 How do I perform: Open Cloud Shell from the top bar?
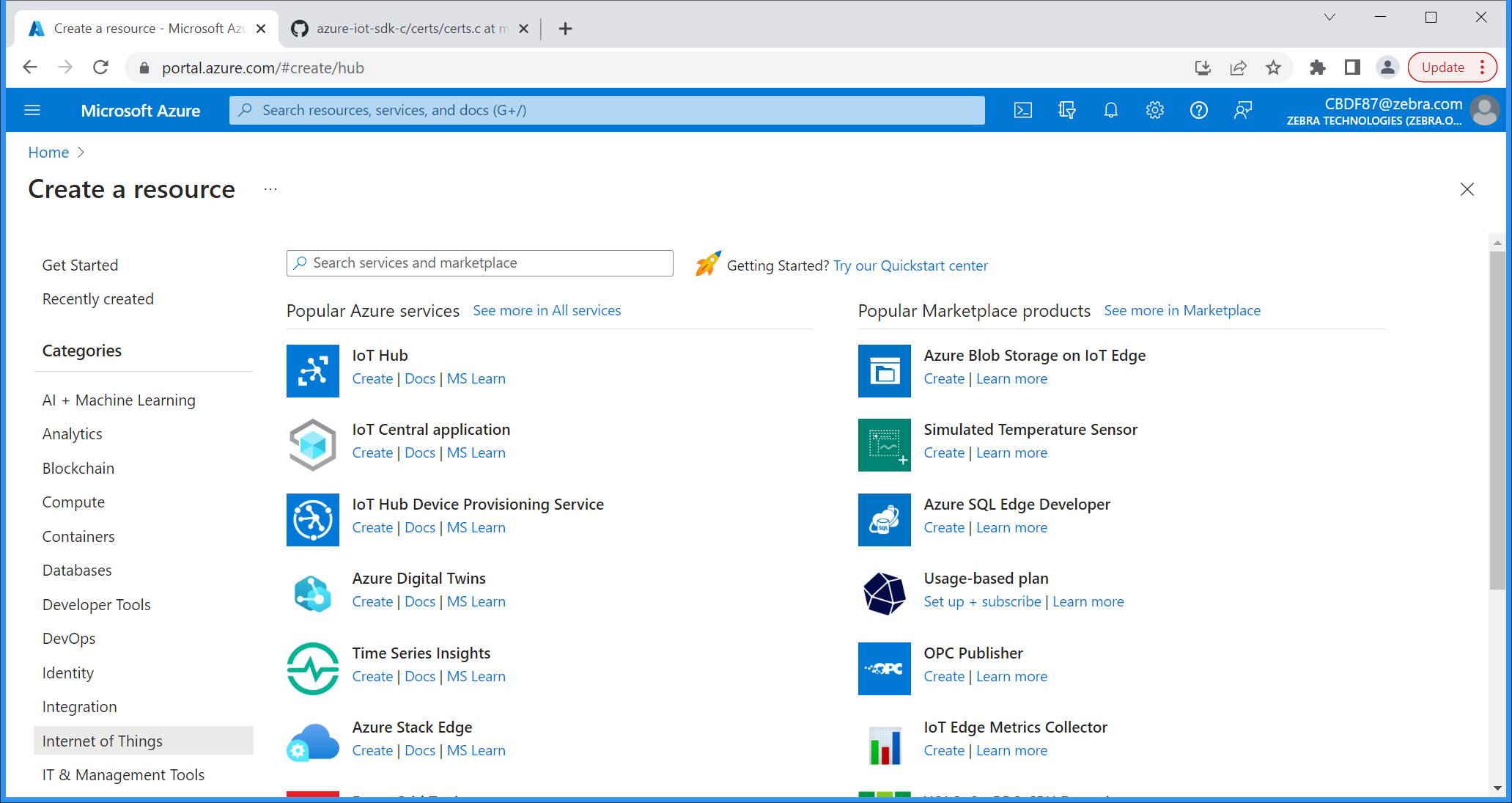(1022, 110)
